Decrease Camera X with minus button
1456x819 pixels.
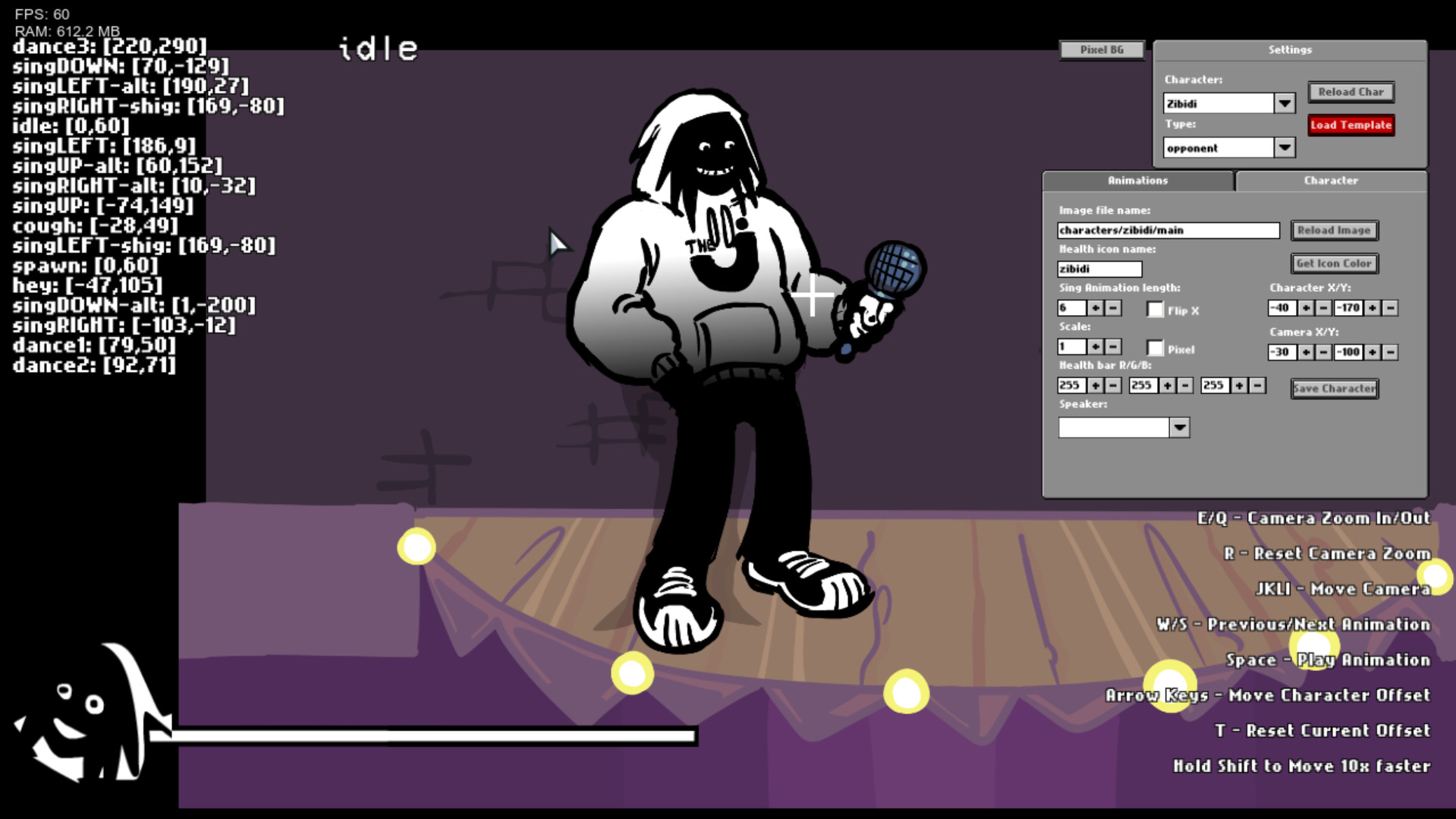tap(1324, 351)
